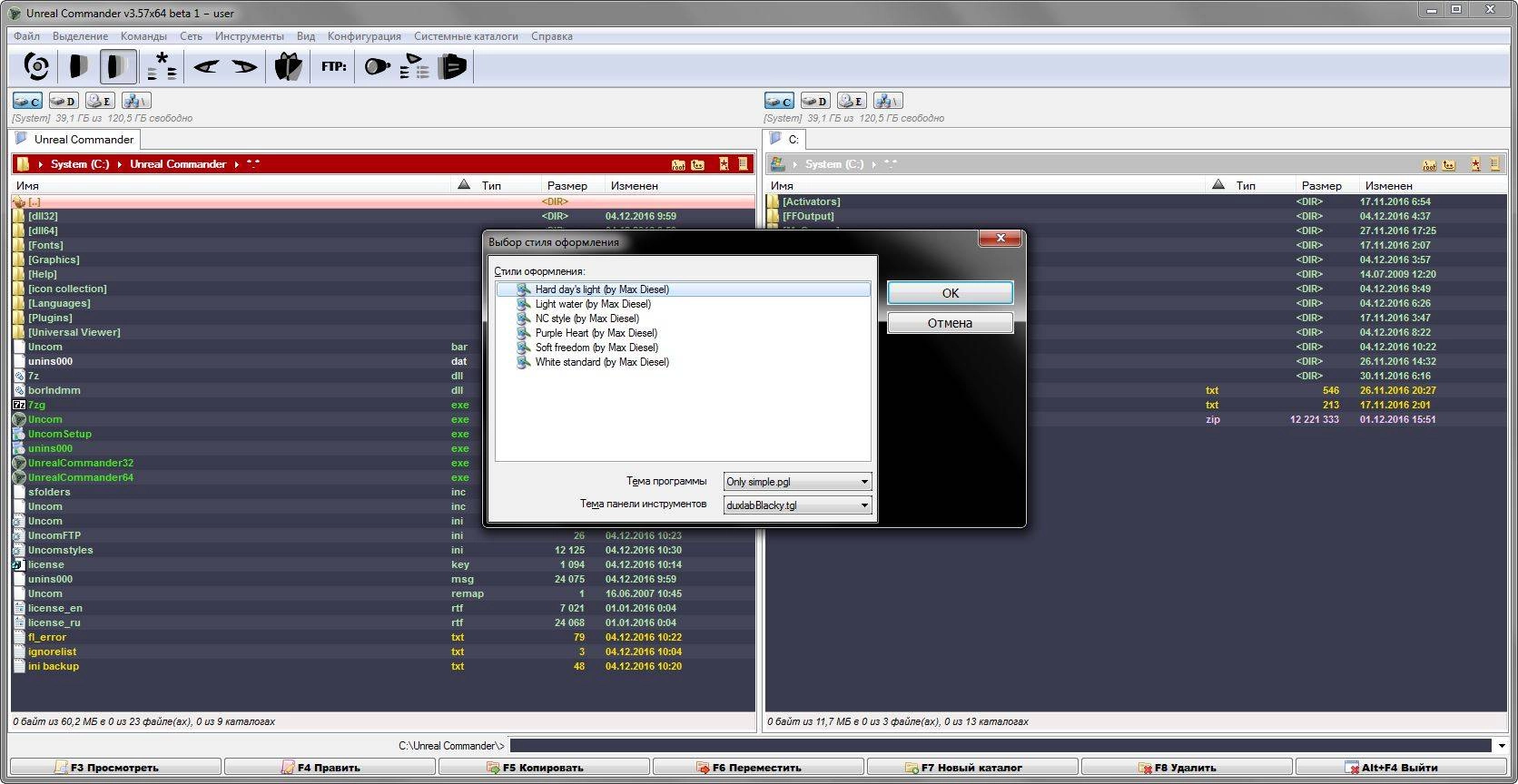Click history list icon in left path bar
The width and height of the screenshot is (1518, 784).
click(x=743, y=164)
